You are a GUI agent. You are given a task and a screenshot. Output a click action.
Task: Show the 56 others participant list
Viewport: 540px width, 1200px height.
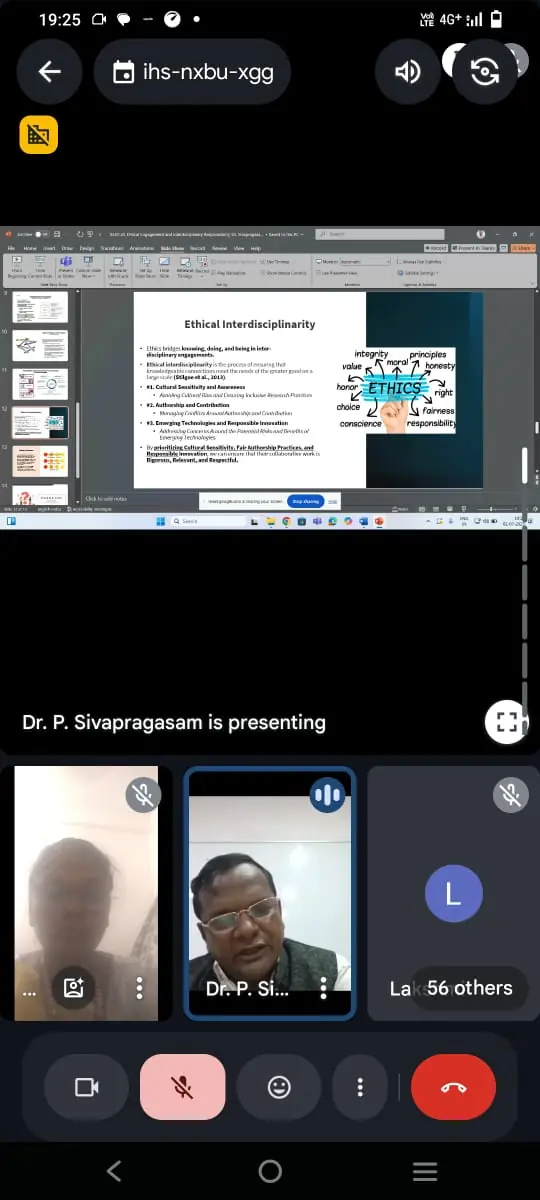coord(469,988)
